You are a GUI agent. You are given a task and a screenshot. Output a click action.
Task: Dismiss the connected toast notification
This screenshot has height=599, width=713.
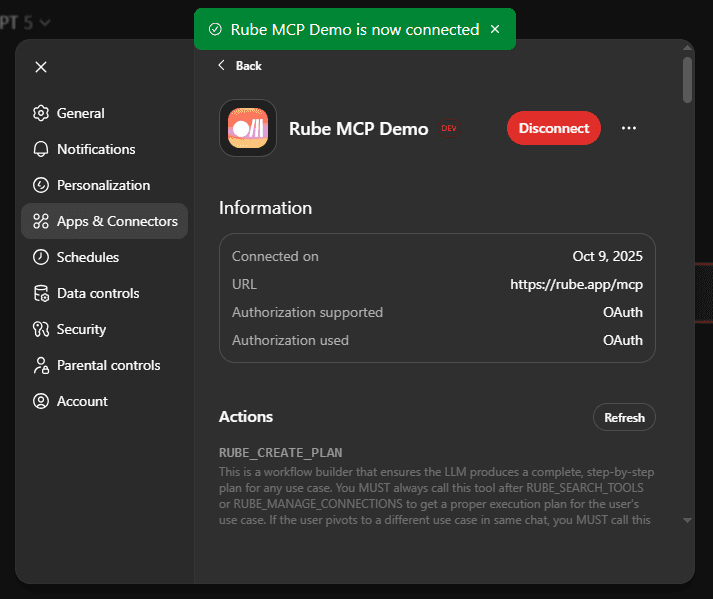(x=495, y=29)
